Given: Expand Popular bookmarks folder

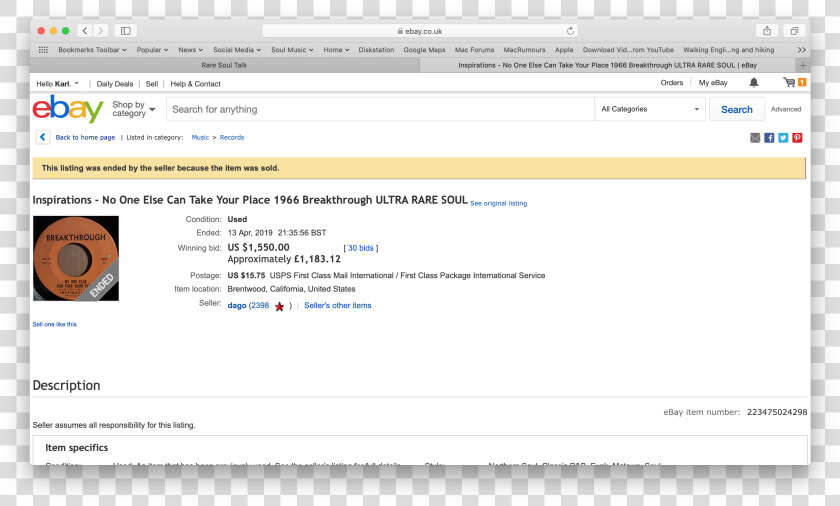Looking at the screenshot, I should pos(152,50).
